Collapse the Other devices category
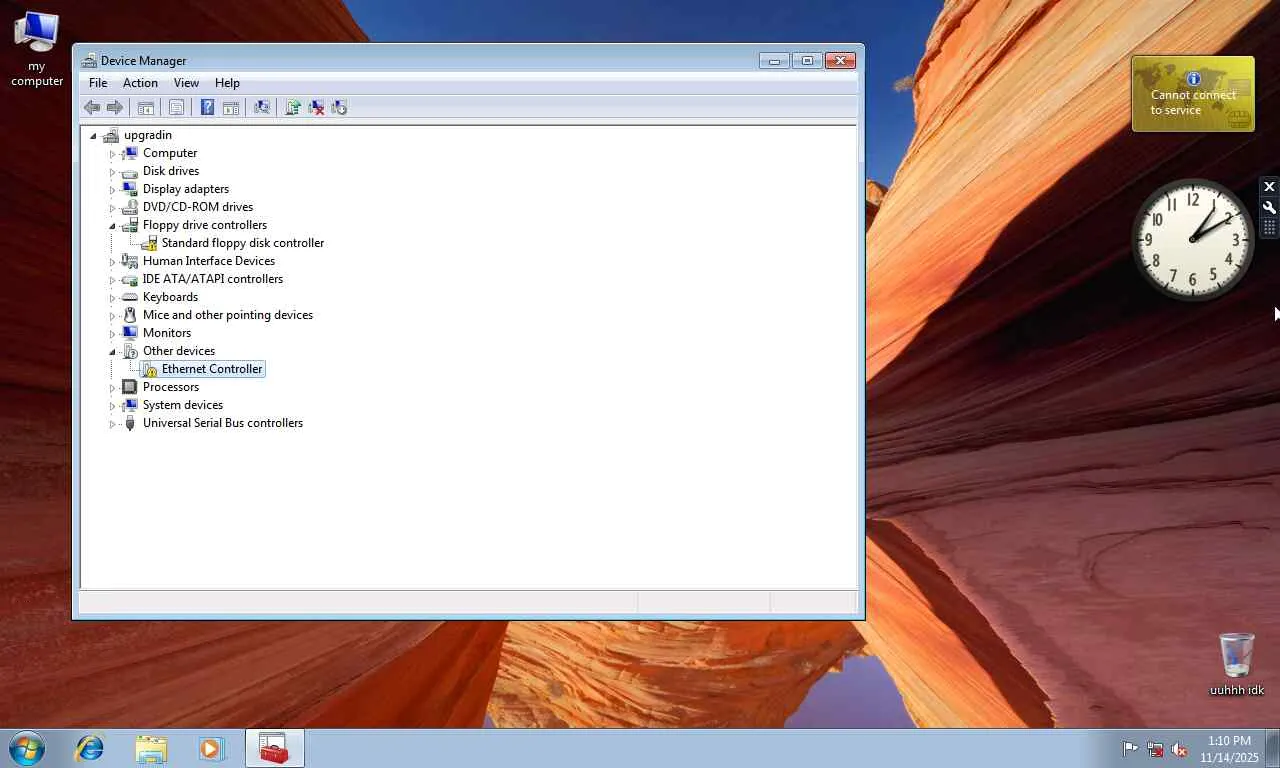 [113, 352]
